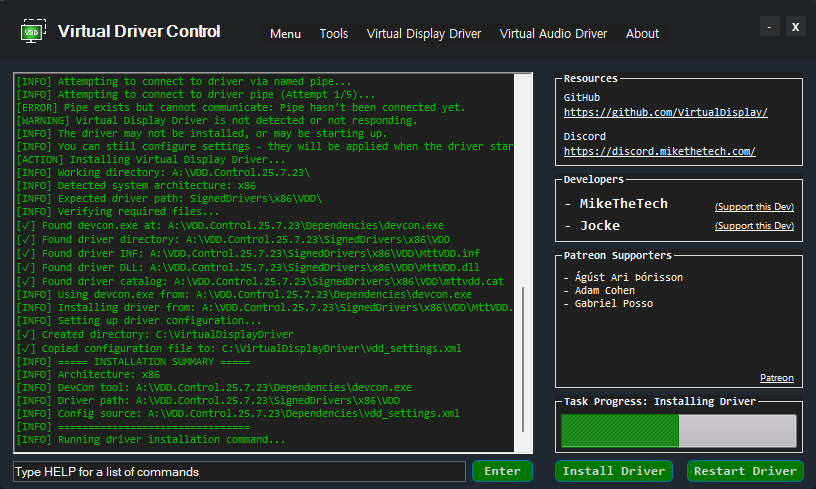The width and height of the screenshot is (816, 489).
Task: Open the GitHub VirtualDisplay link
Action: [x=665, y=113]
